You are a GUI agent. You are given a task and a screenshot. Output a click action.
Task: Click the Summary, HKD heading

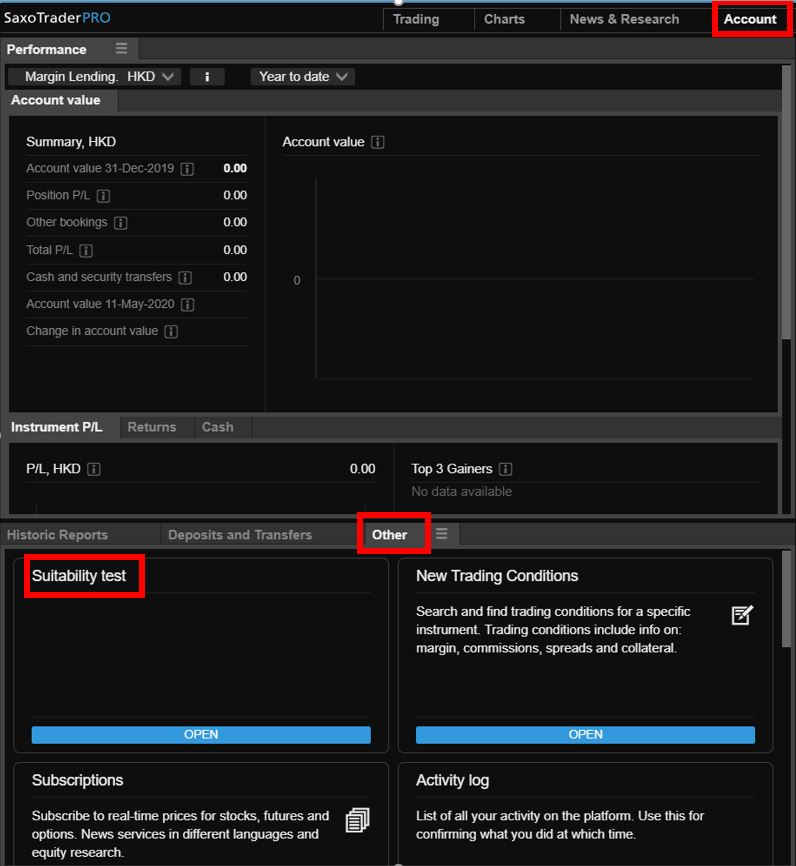click(71, 142)
